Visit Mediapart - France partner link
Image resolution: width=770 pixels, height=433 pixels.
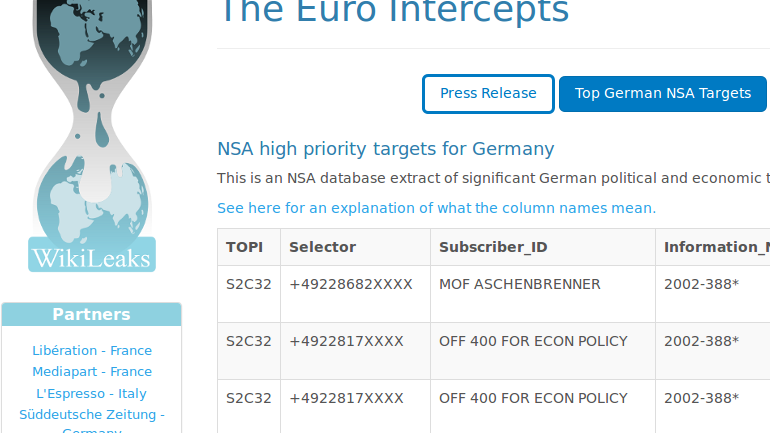[92, 372]
